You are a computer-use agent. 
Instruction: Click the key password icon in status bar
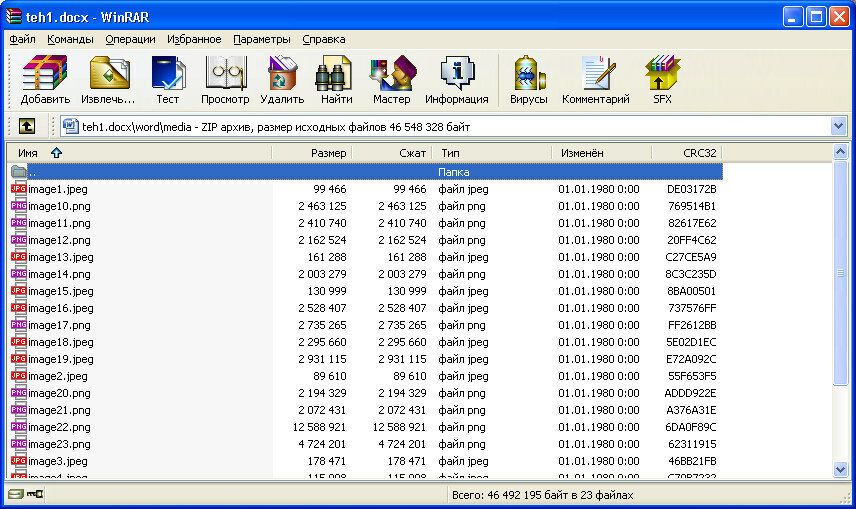click(35, 494)
